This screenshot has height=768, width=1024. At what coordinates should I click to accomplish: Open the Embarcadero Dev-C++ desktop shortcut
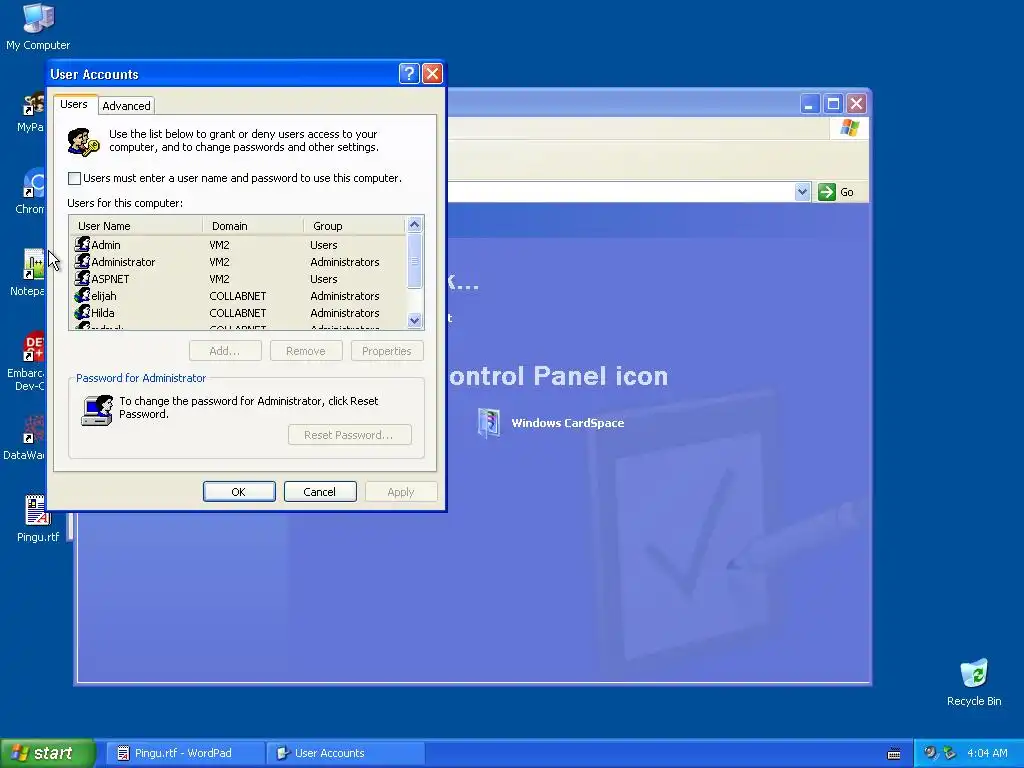[x=33, y=346]
